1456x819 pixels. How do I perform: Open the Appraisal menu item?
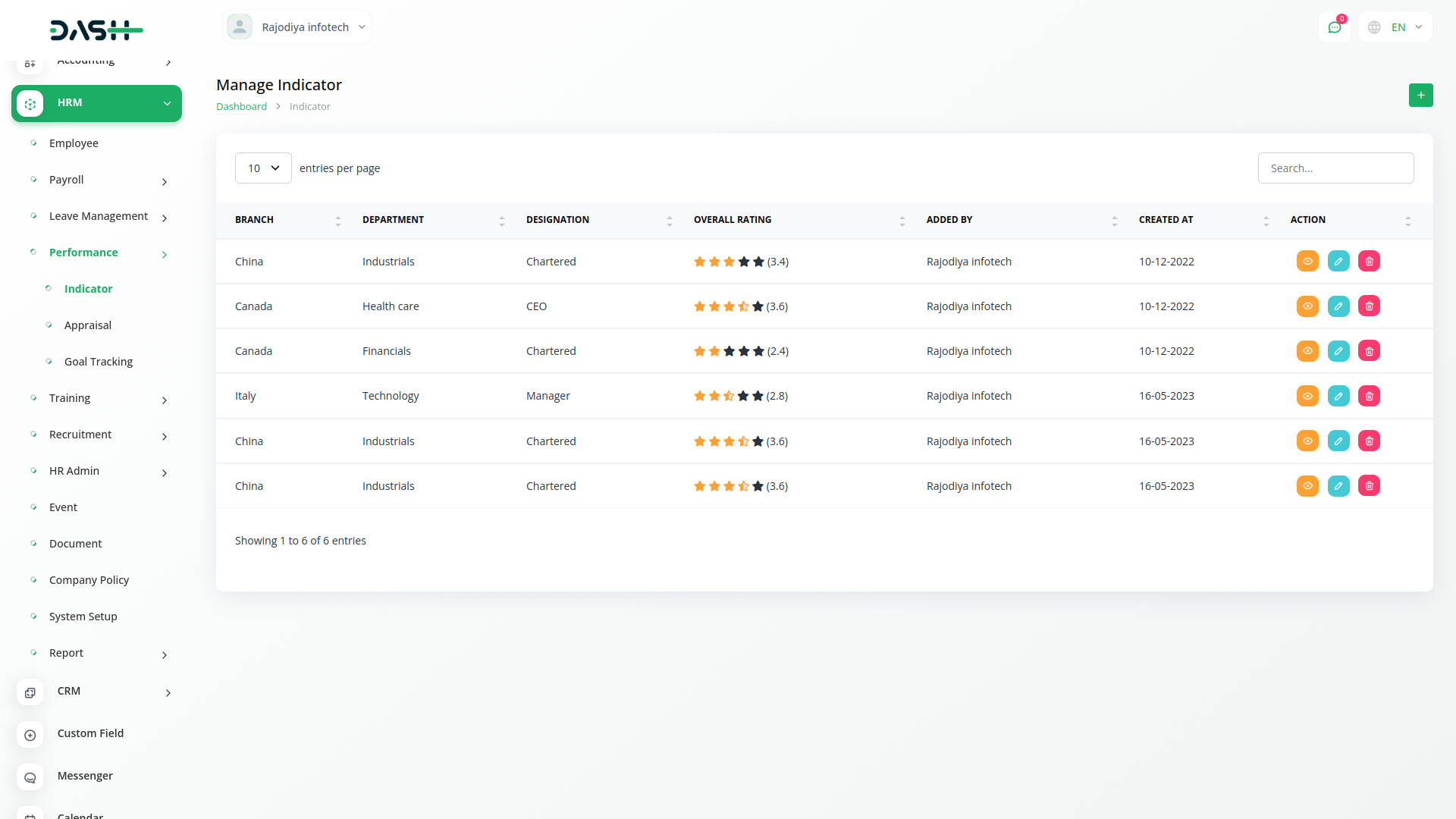[88, 325]
